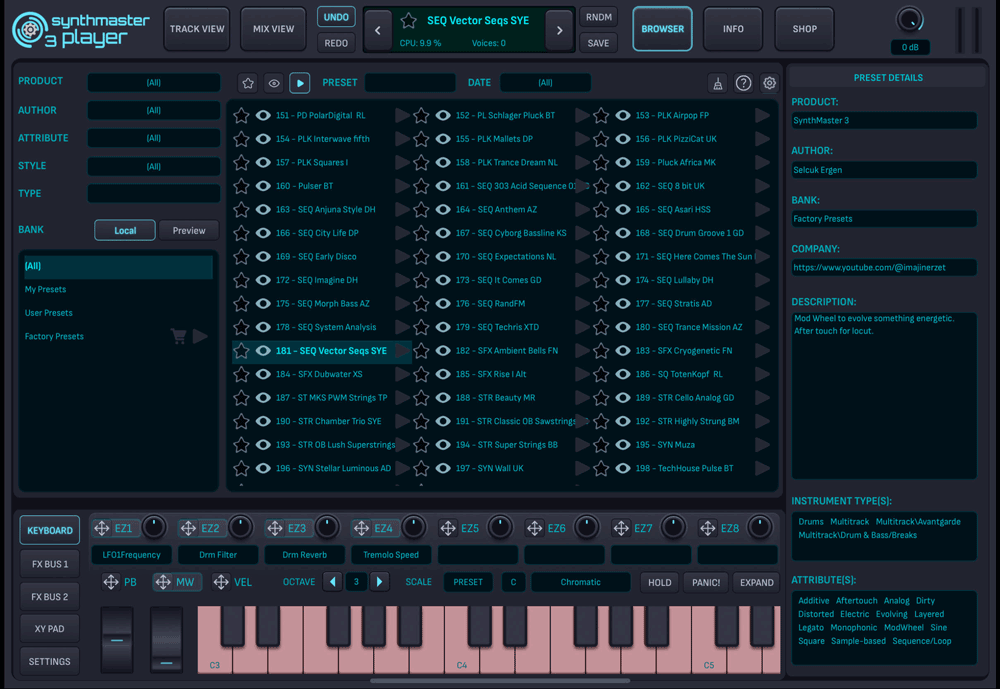
Task: Open the INFO tab
Action: pos(733,29)
